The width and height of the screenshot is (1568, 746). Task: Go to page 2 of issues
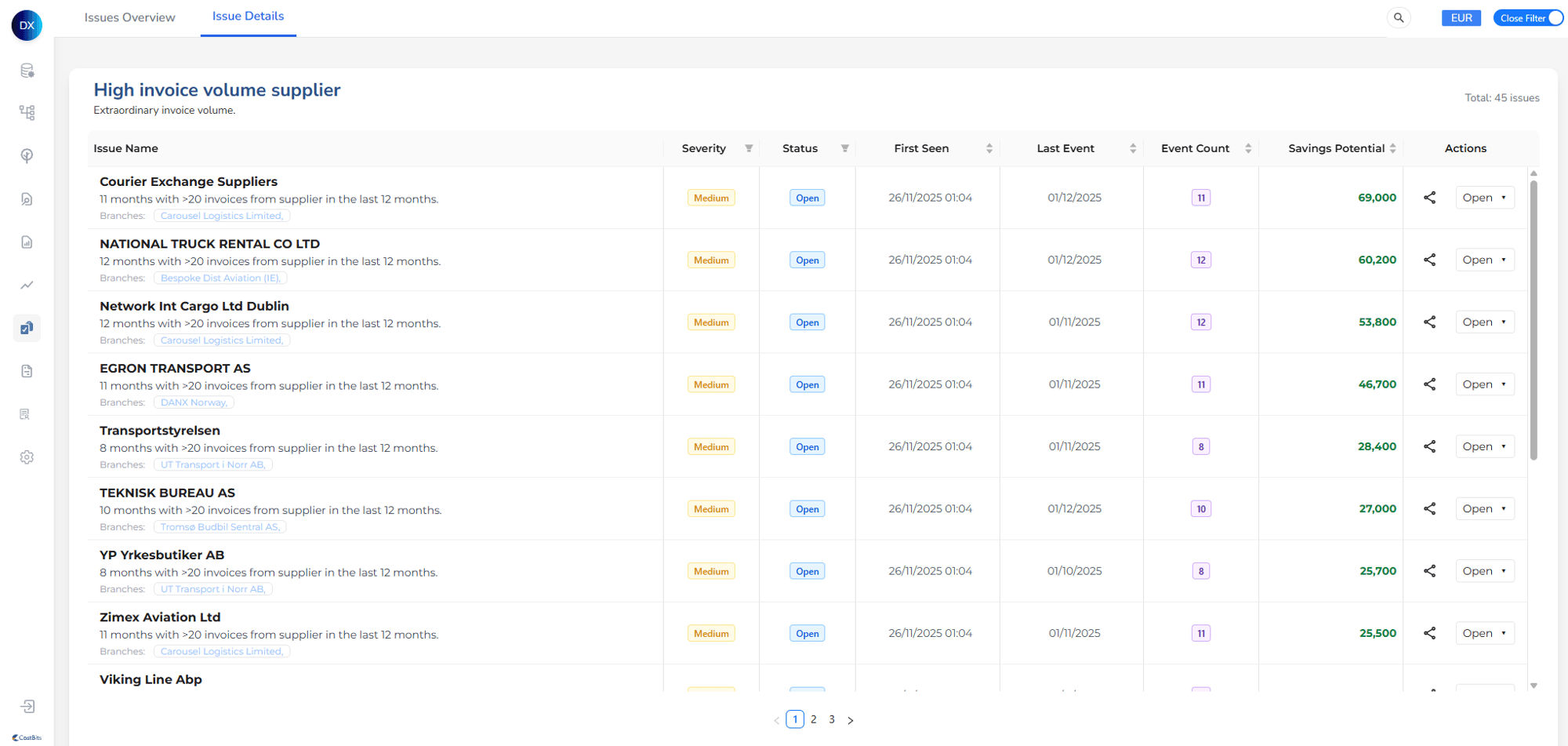(x=814, y=719)
